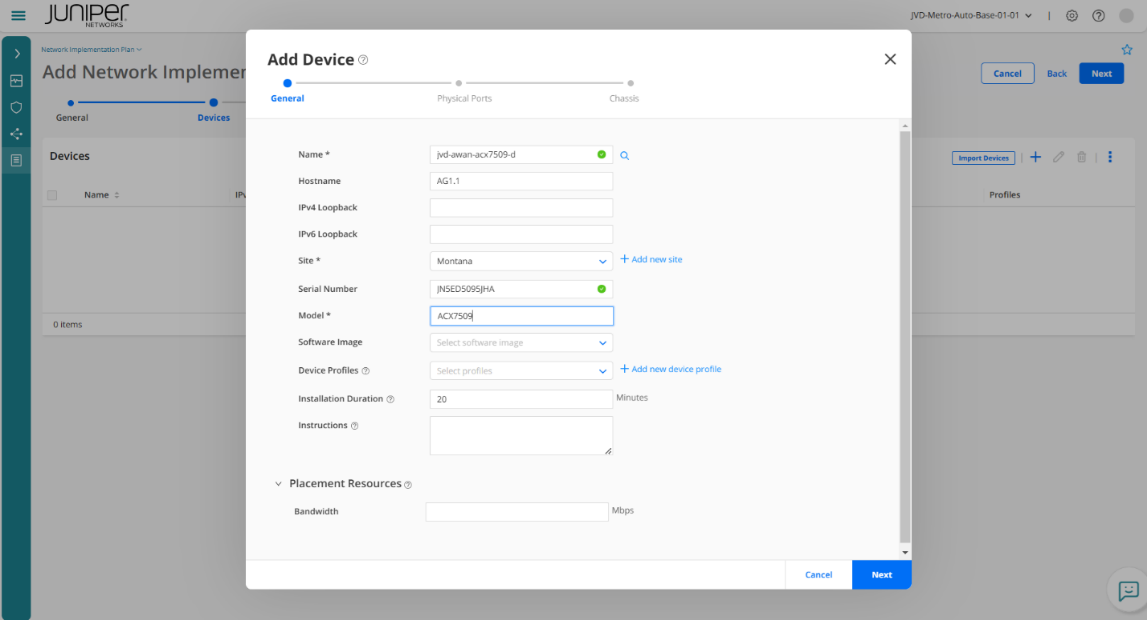Click the add device plus icon

pos(1035,157)
